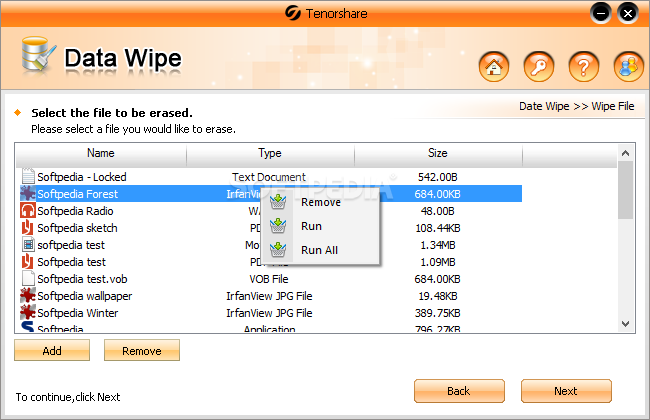The image size is (650, 420).
Task: Proceed with the Next button
Action: point(566,391)
